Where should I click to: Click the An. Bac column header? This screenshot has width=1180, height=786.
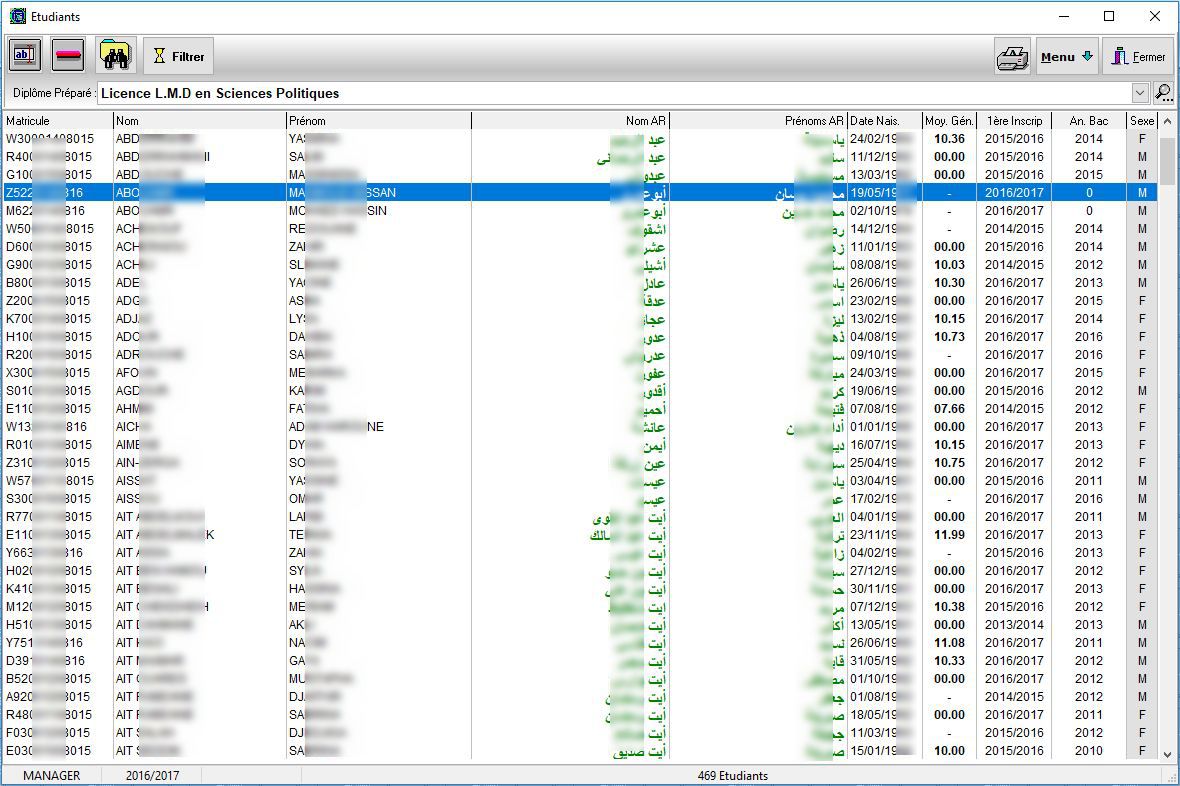click(1088, 120)
